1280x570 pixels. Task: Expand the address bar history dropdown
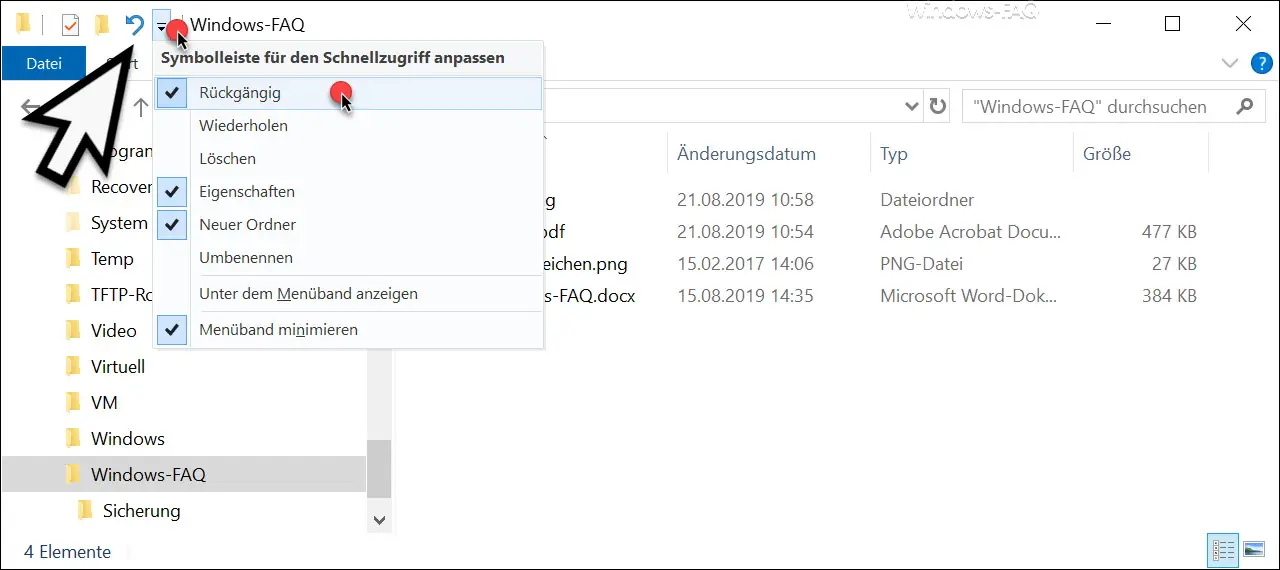point(911,106)
